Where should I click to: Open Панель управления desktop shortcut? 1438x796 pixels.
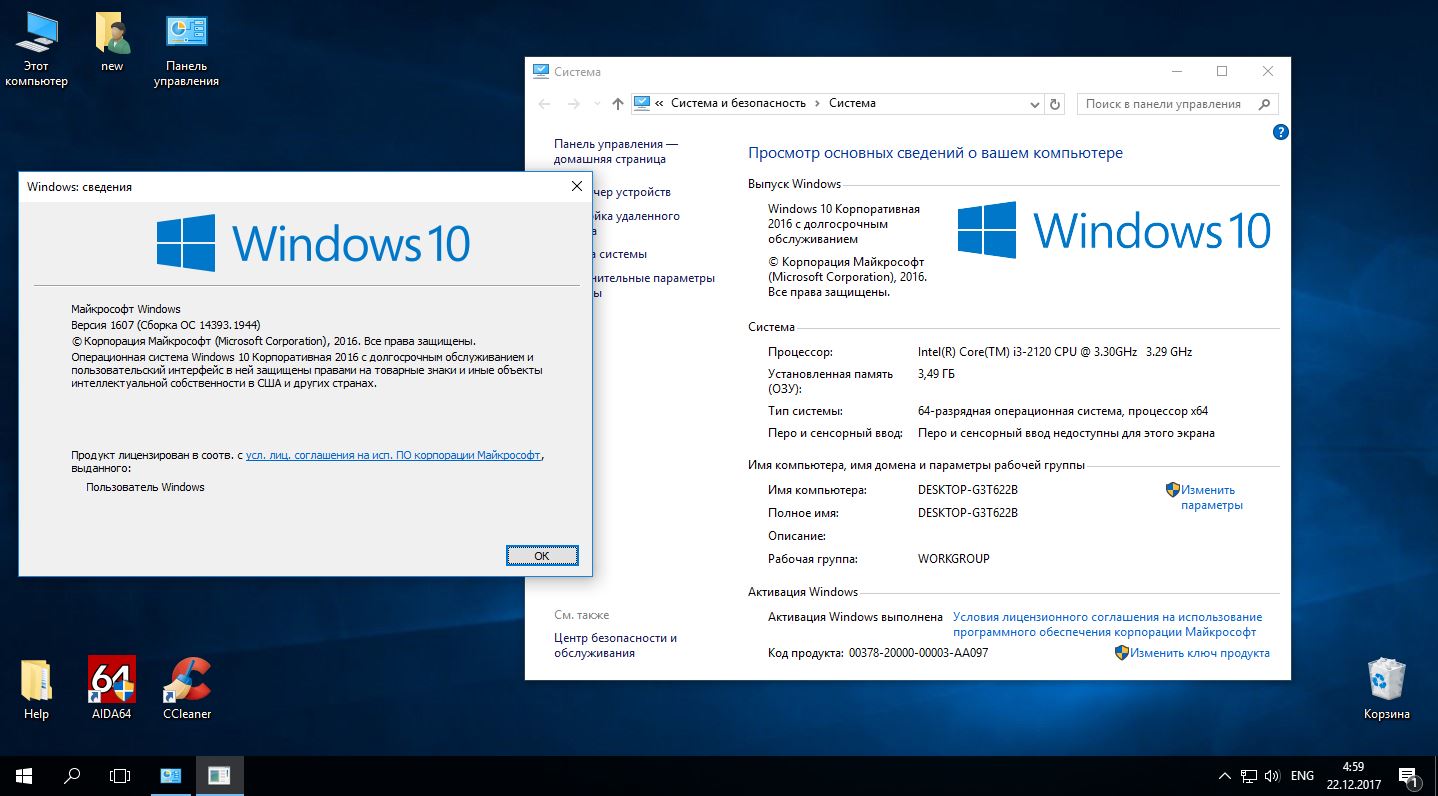pos(186,50)
